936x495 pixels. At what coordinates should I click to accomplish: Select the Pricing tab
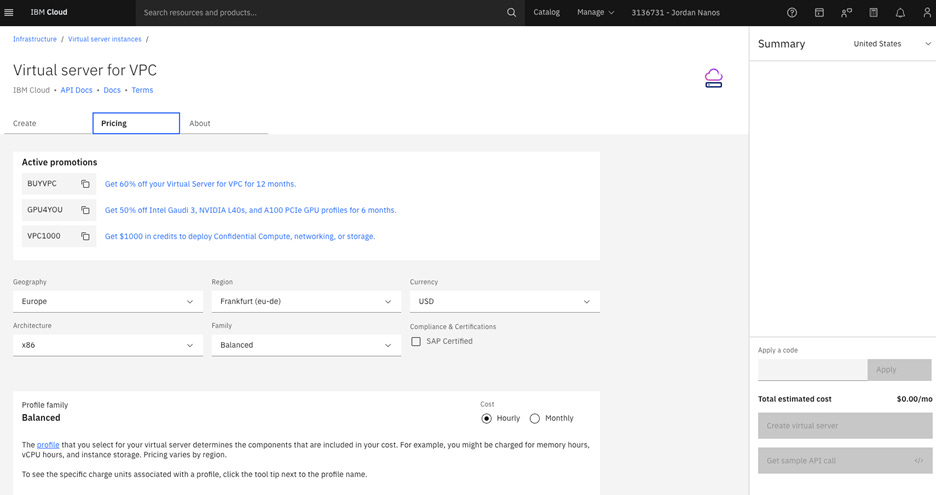(136, 124)
